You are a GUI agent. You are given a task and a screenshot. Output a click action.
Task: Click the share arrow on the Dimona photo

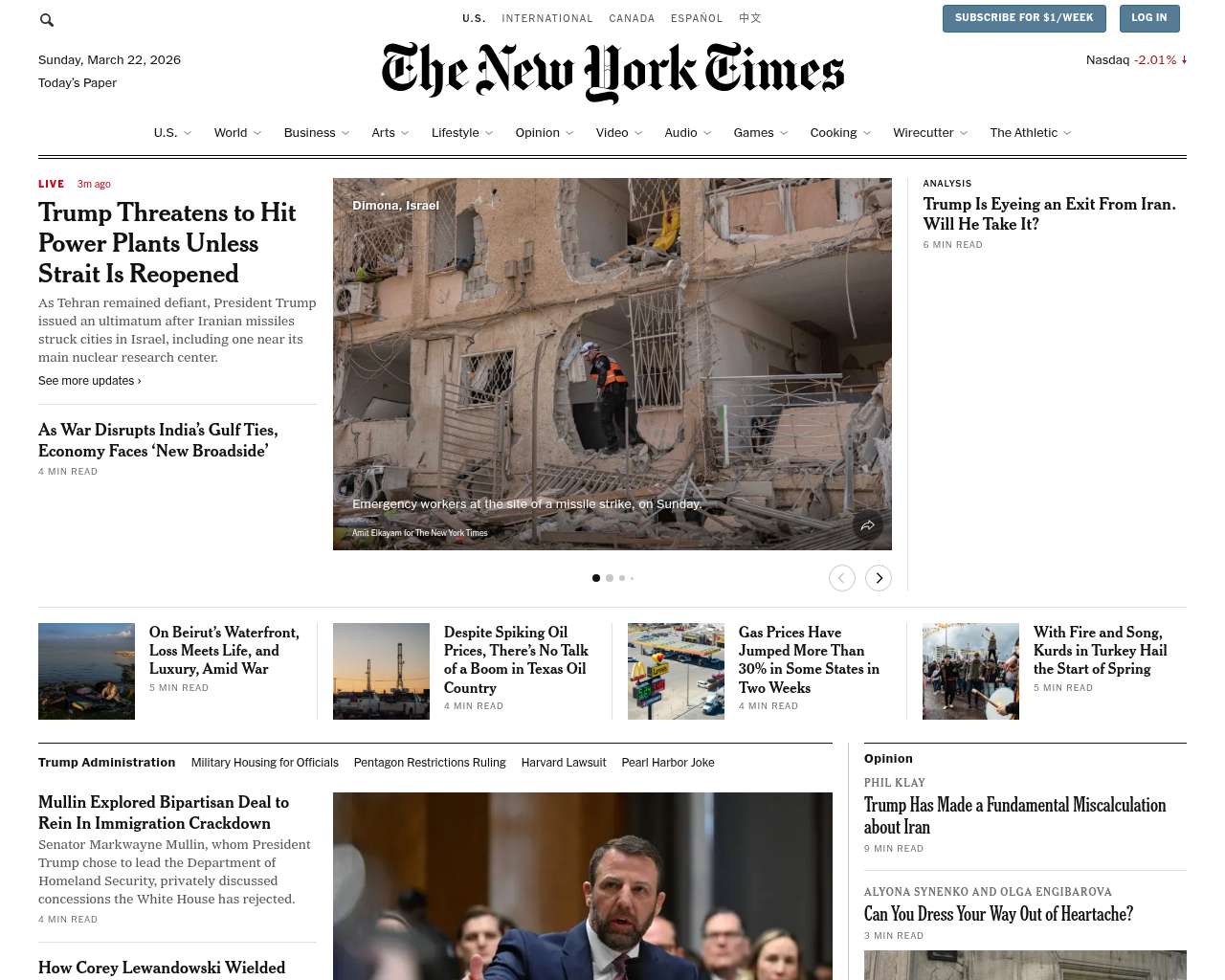tap(867, 525)
